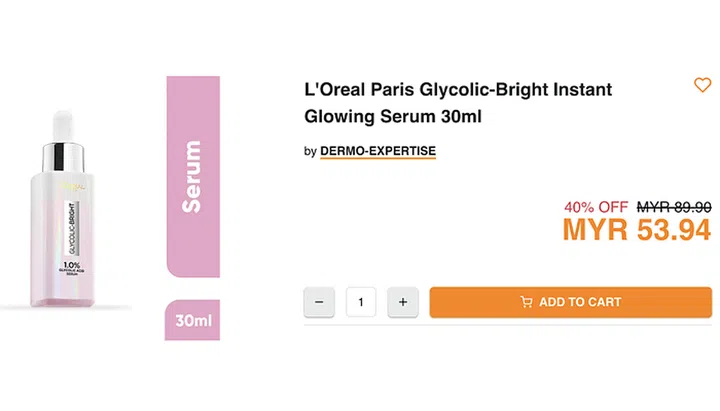The image size is (720, 411).
Task: Decrease quantity with the minus button
Action: [x=319, y=302]
